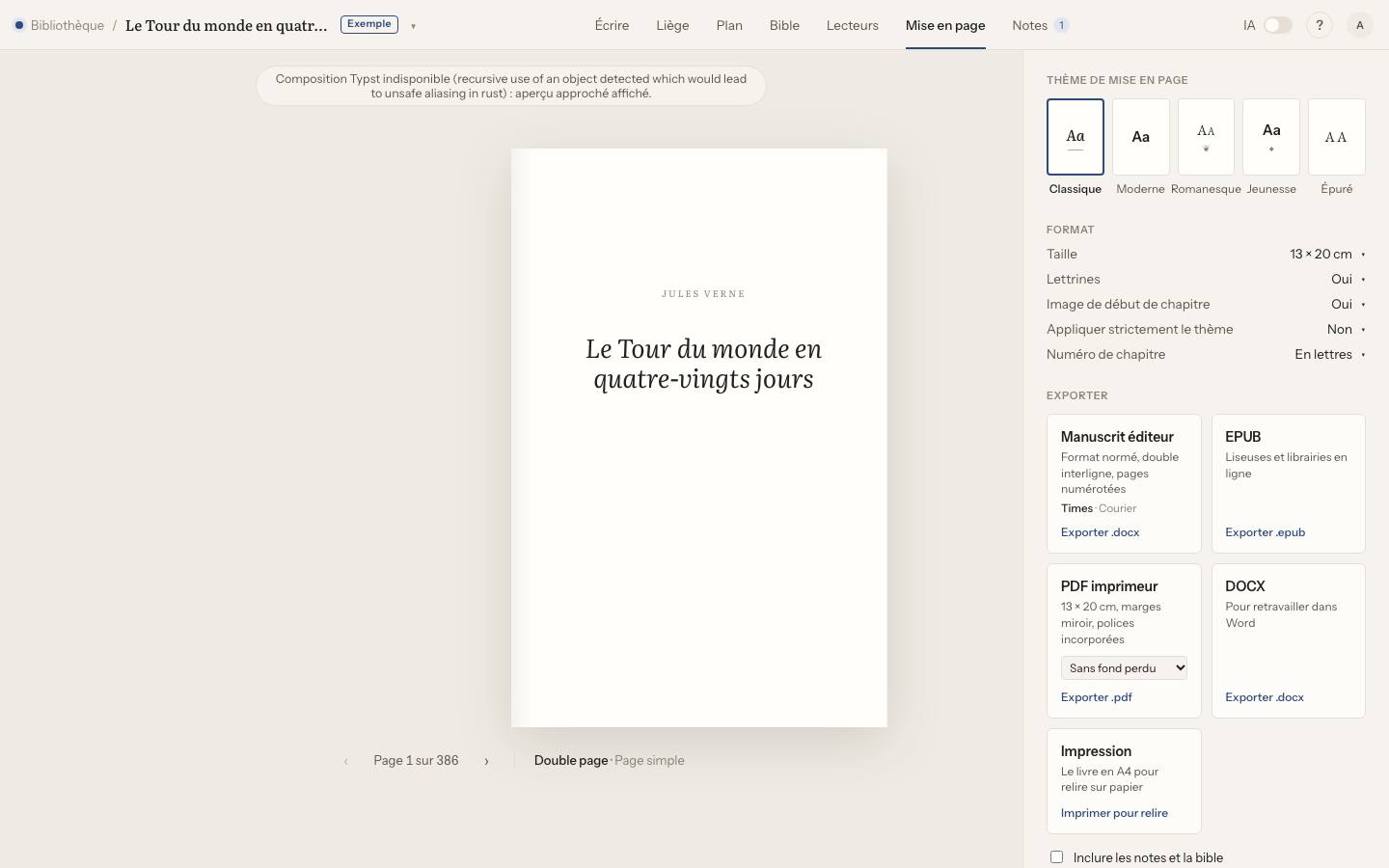Switch to the Plan tab
The height and width of the screenshot is (868, 1389).
729,25
